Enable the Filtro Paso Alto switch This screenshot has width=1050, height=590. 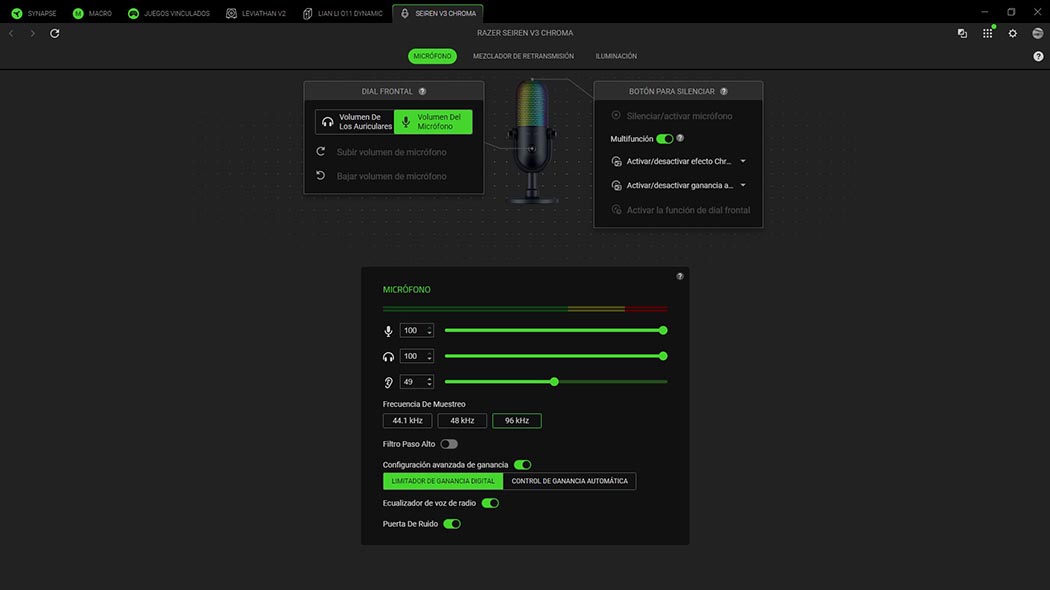449,444
